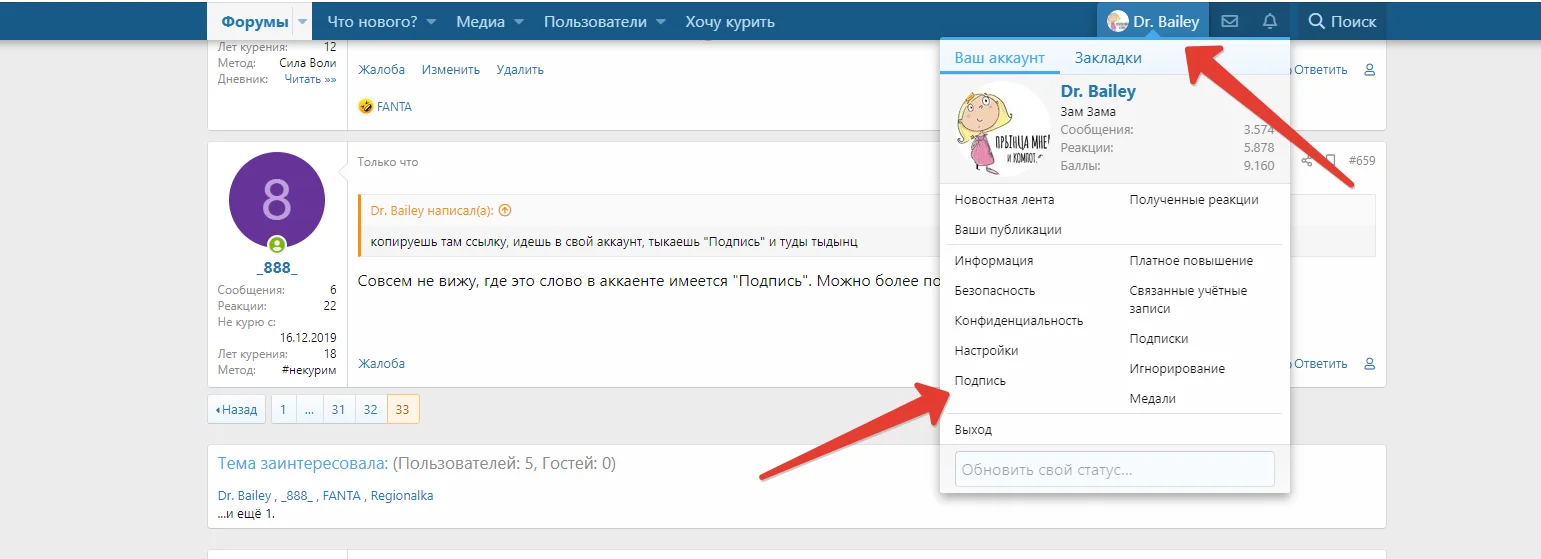
Task: Click Жалоба under _888_'s post
Action: coord(381,364)
